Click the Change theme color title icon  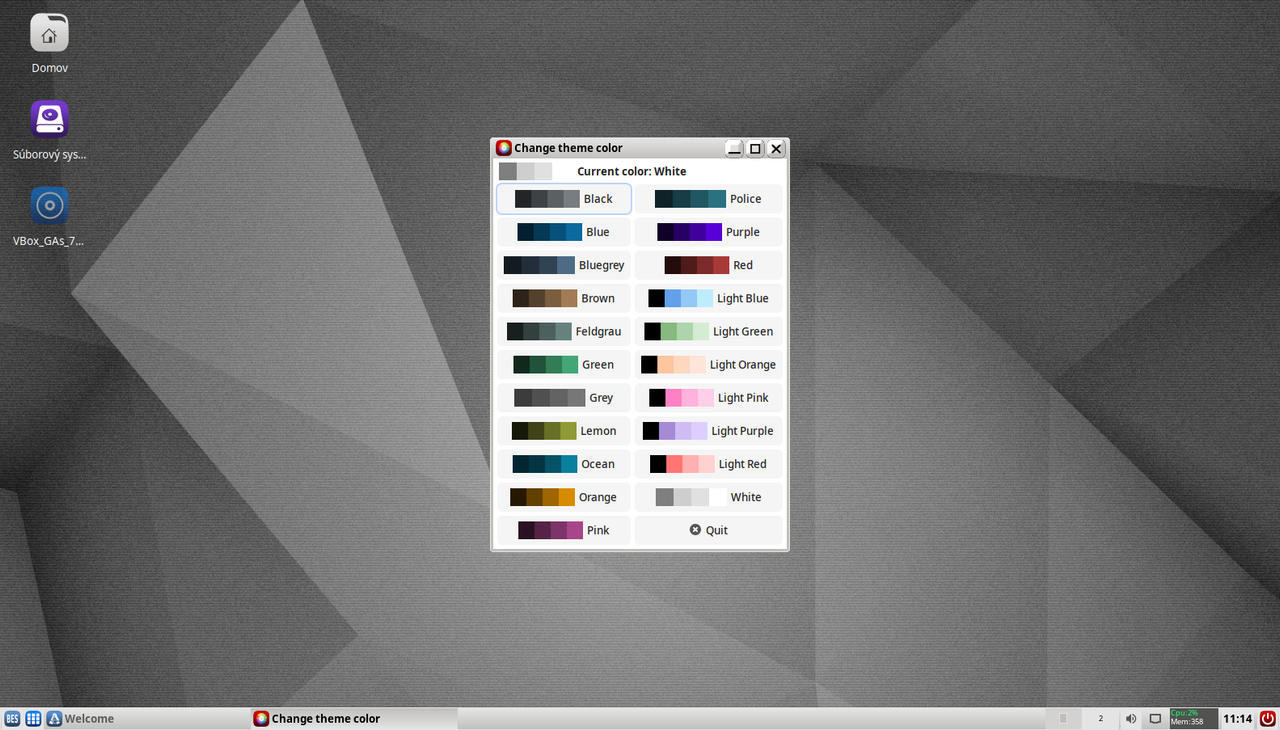[504, 148]
